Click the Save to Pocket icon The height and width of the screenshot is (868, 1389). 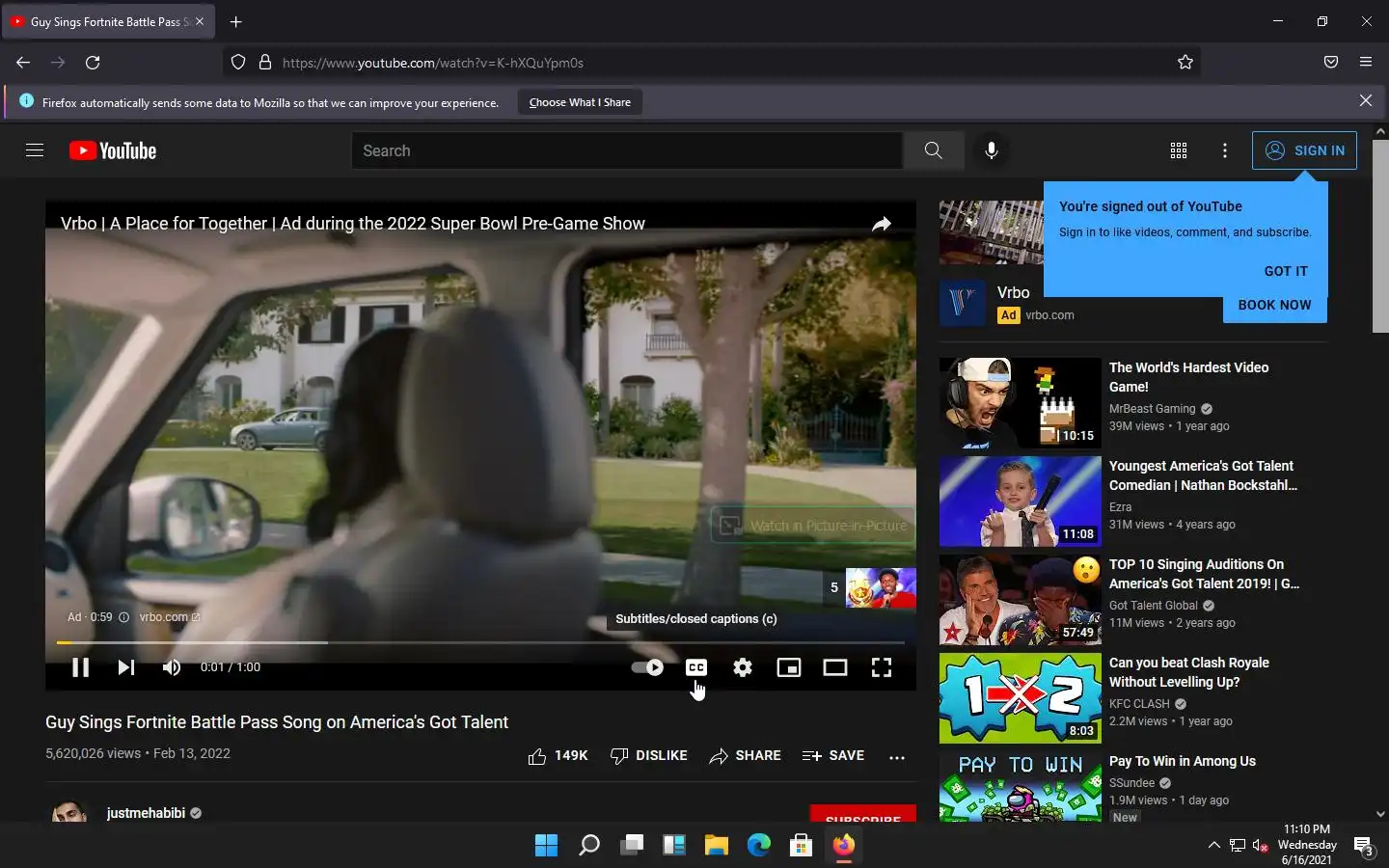(1331, 63)
